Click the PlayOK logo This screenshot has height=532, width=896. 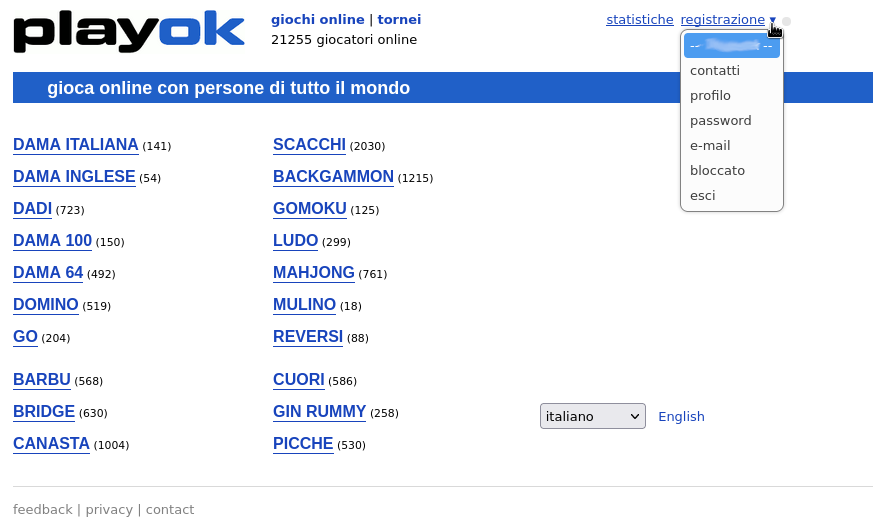(128, 31)
